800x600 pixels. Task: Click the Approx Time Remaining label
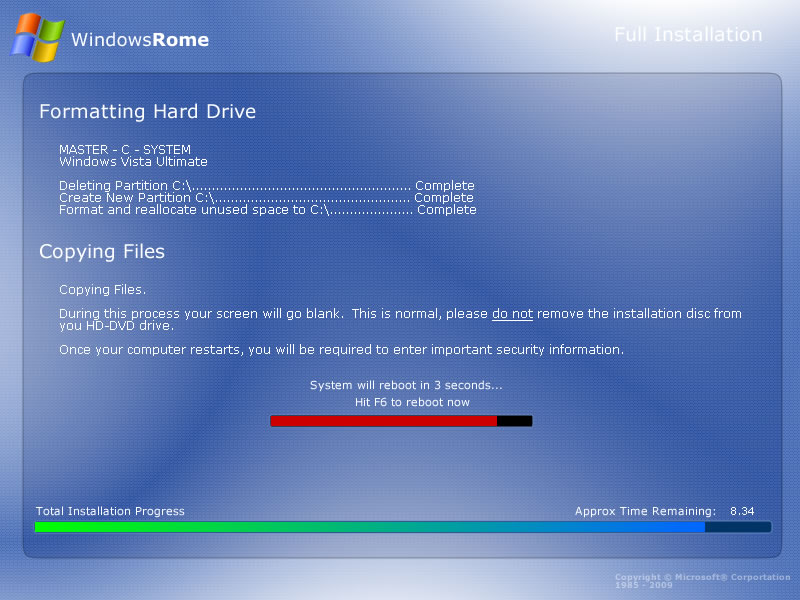click(x=645, y=511)
